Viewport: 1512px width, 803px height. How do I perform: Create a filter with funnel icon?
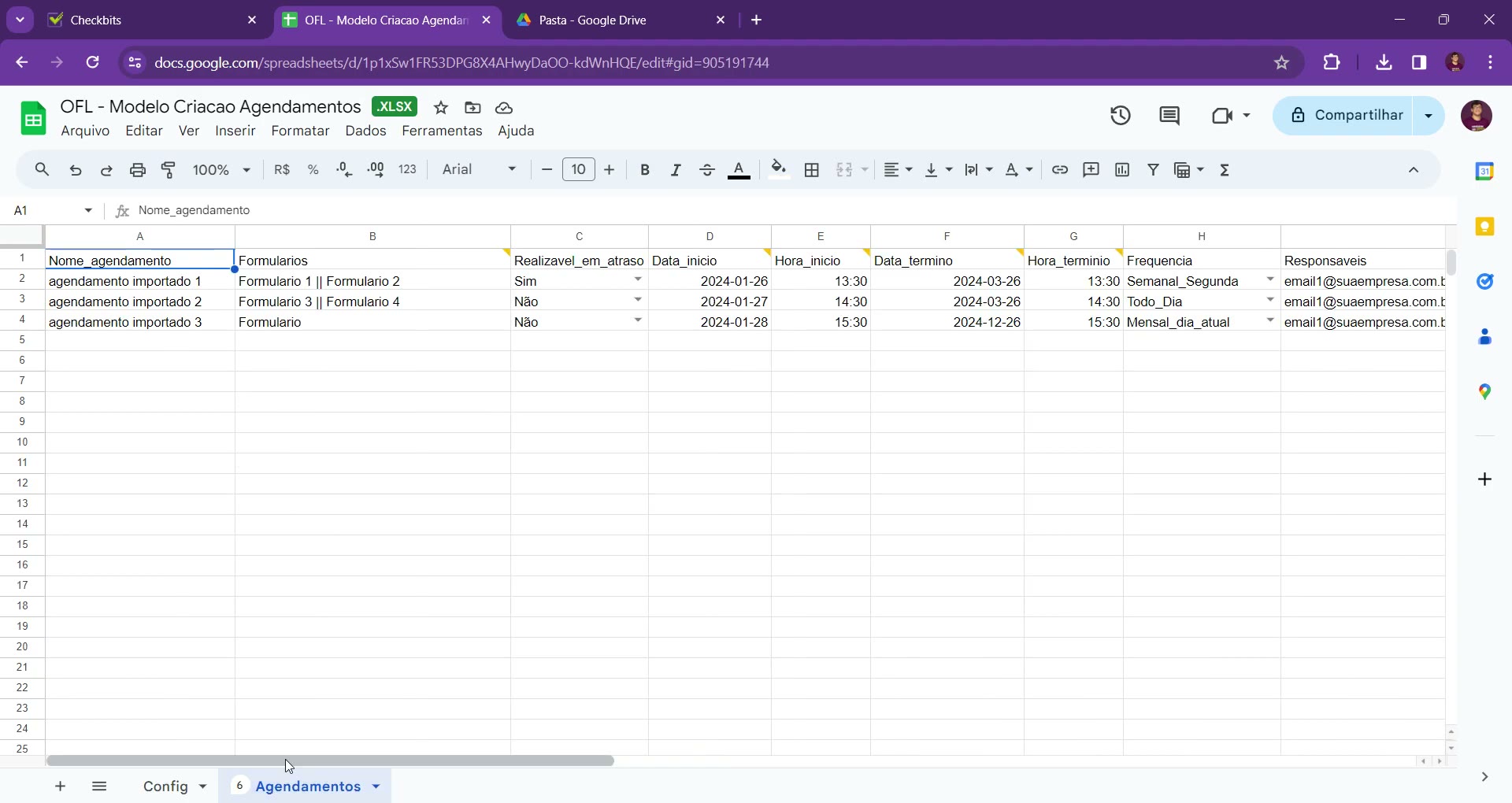[1154, 170]
